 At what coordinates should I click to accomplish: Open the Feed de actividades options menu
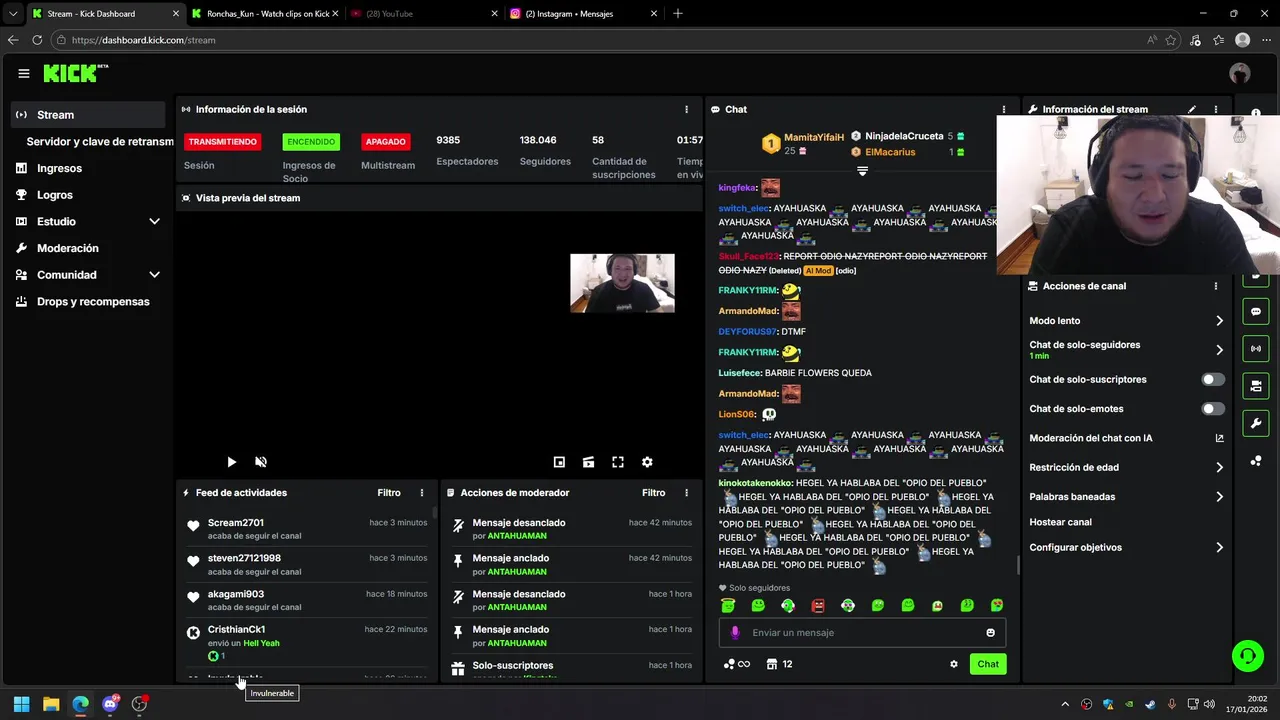tap(422, 493)
